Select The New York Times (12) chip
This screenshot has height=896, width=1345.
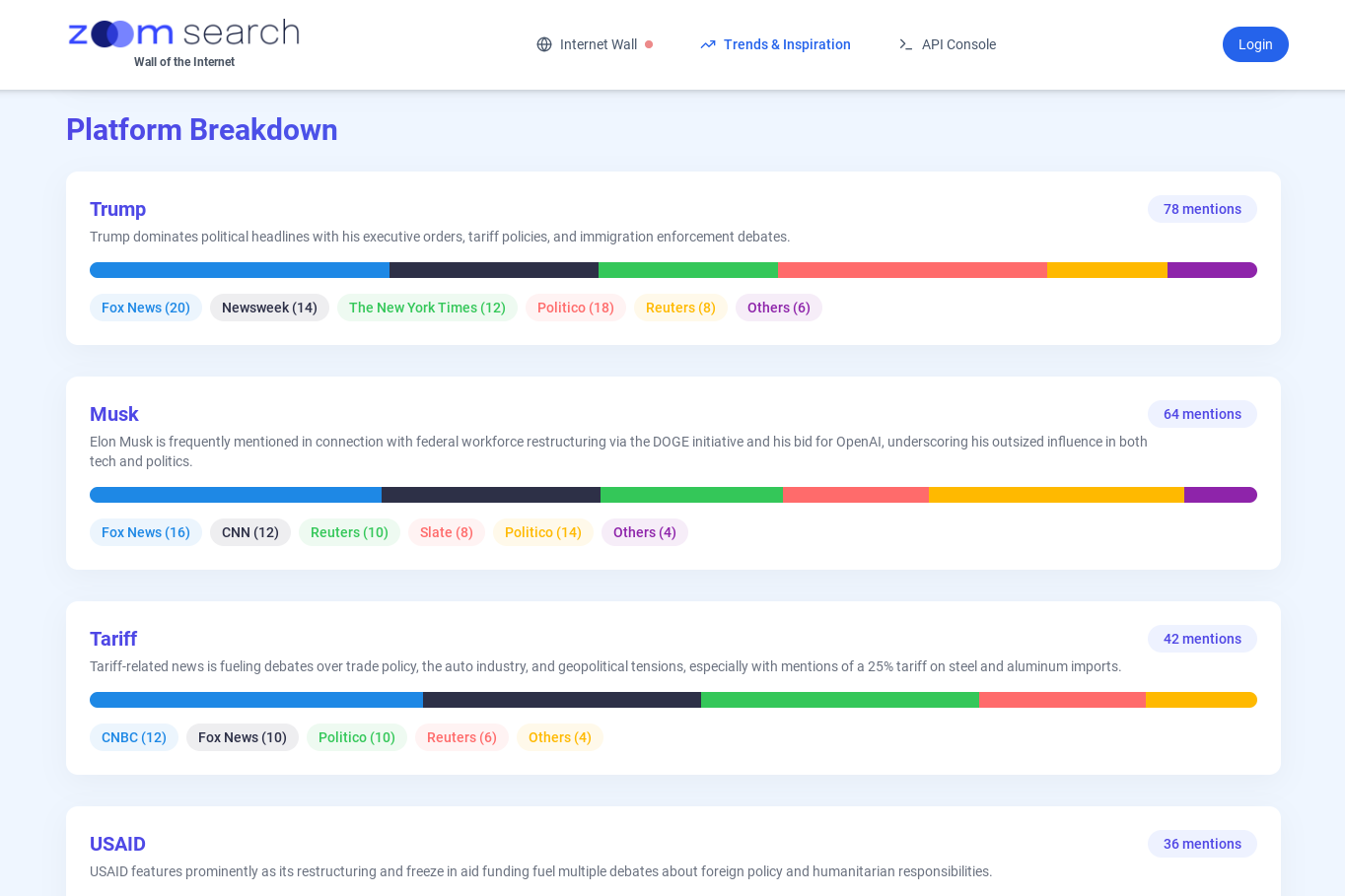coord(427,308)
